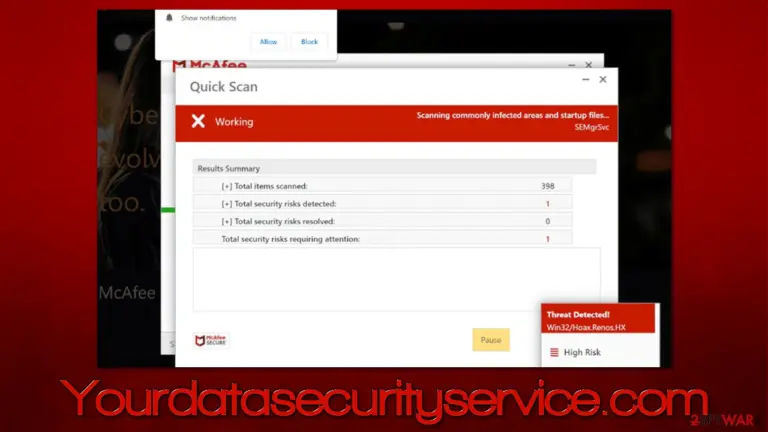
Task: Select Total security risks requiring attention row
Action: click(x=382, y=239)
